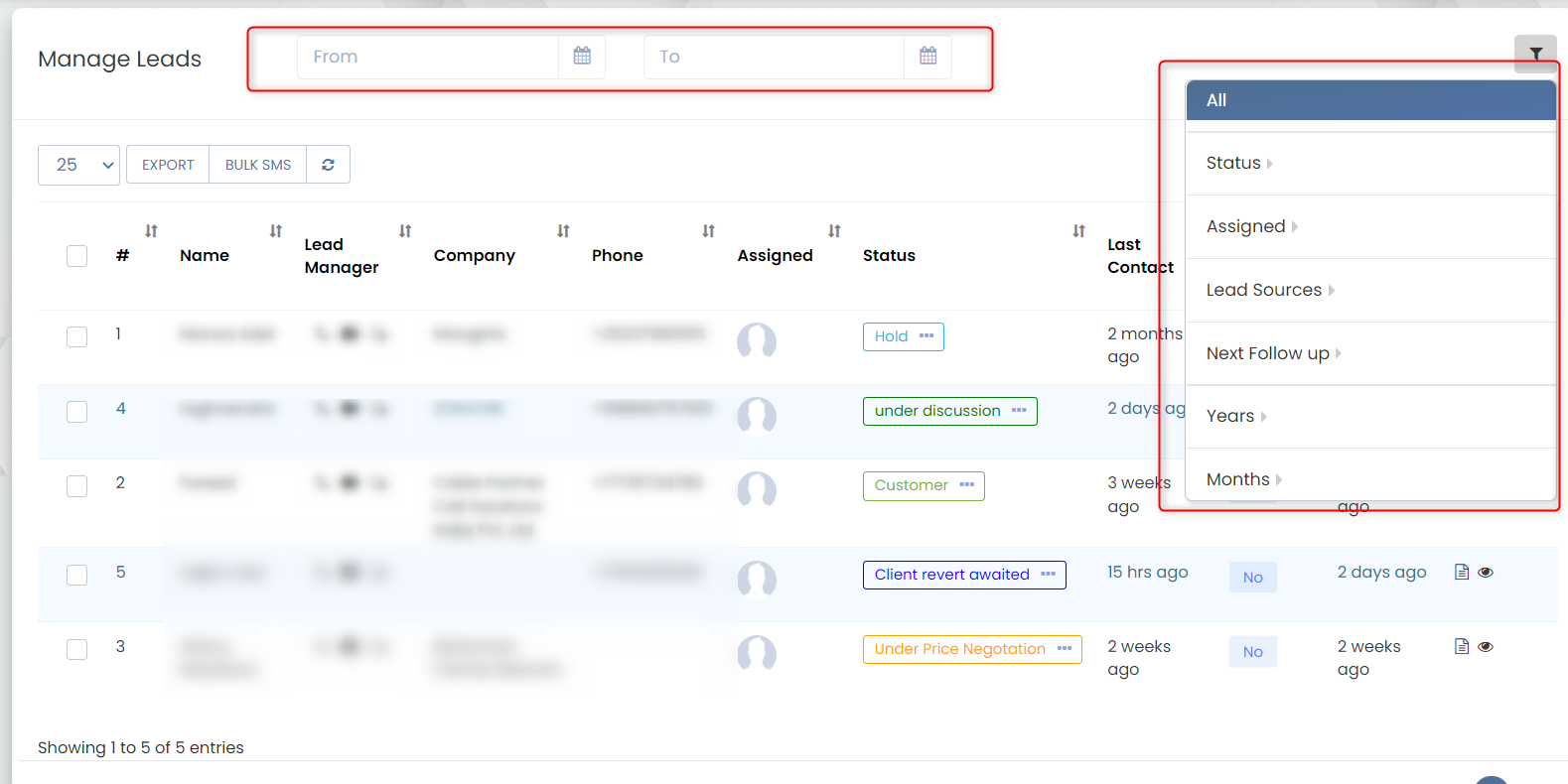Click the sort arrows for Company column

click(x=563, y=231)
